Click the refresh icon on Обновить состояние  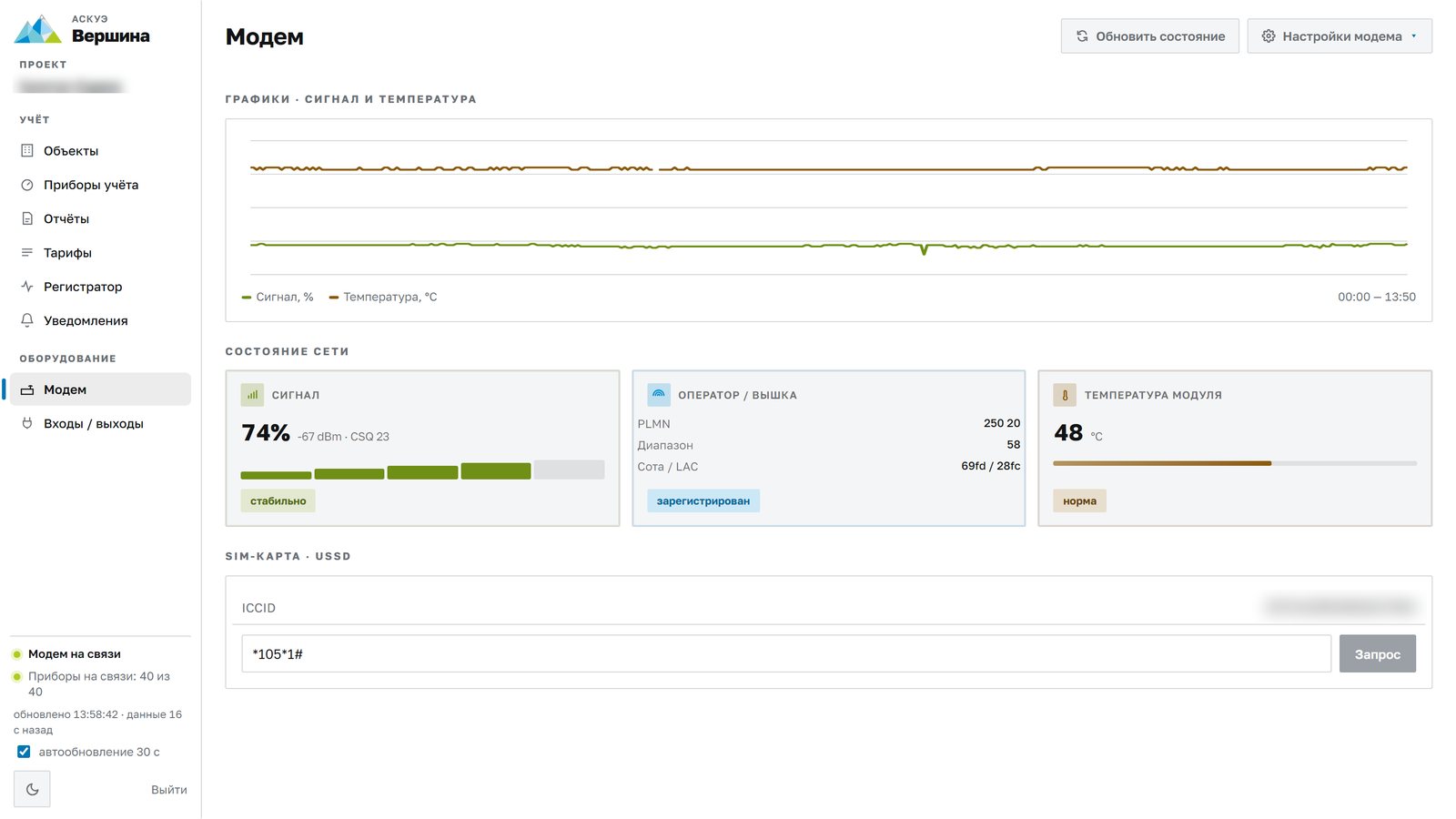[x=1082, y=36]
